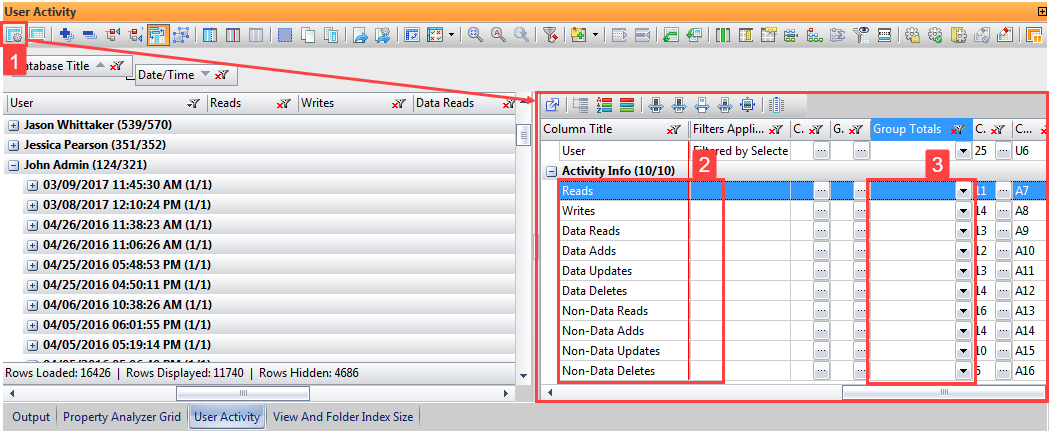Select the Non-Data Updates row
Screen dimensions: 1049x433
pyautogui.click(x=611, y=351)
